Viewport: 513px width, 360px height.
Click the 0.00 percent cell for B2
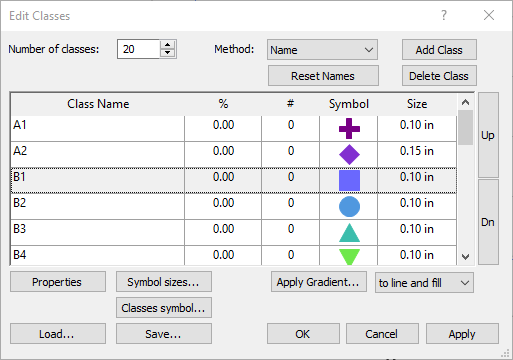point(223,207)
